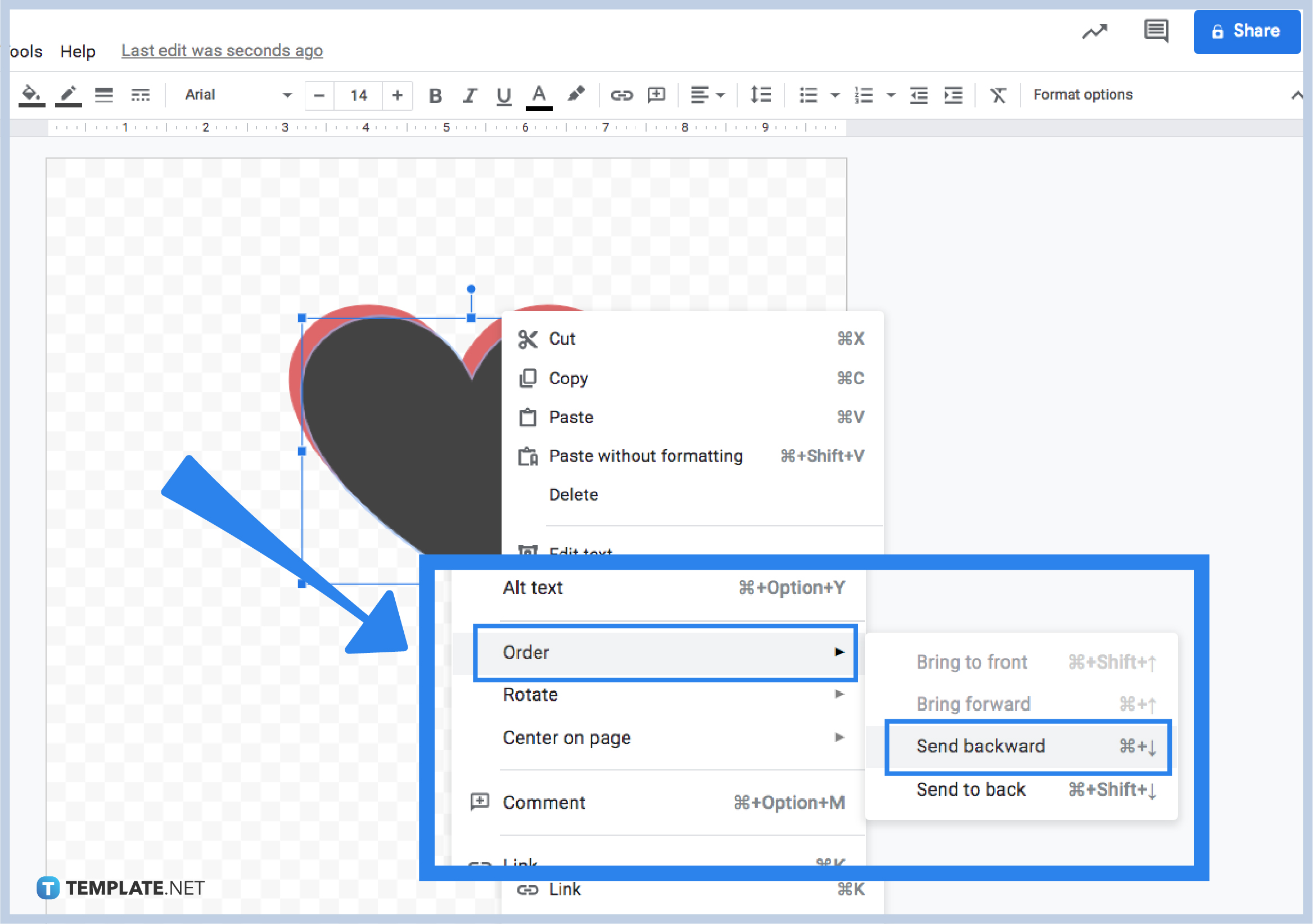Click the clear formatting icon

point(998,95)
